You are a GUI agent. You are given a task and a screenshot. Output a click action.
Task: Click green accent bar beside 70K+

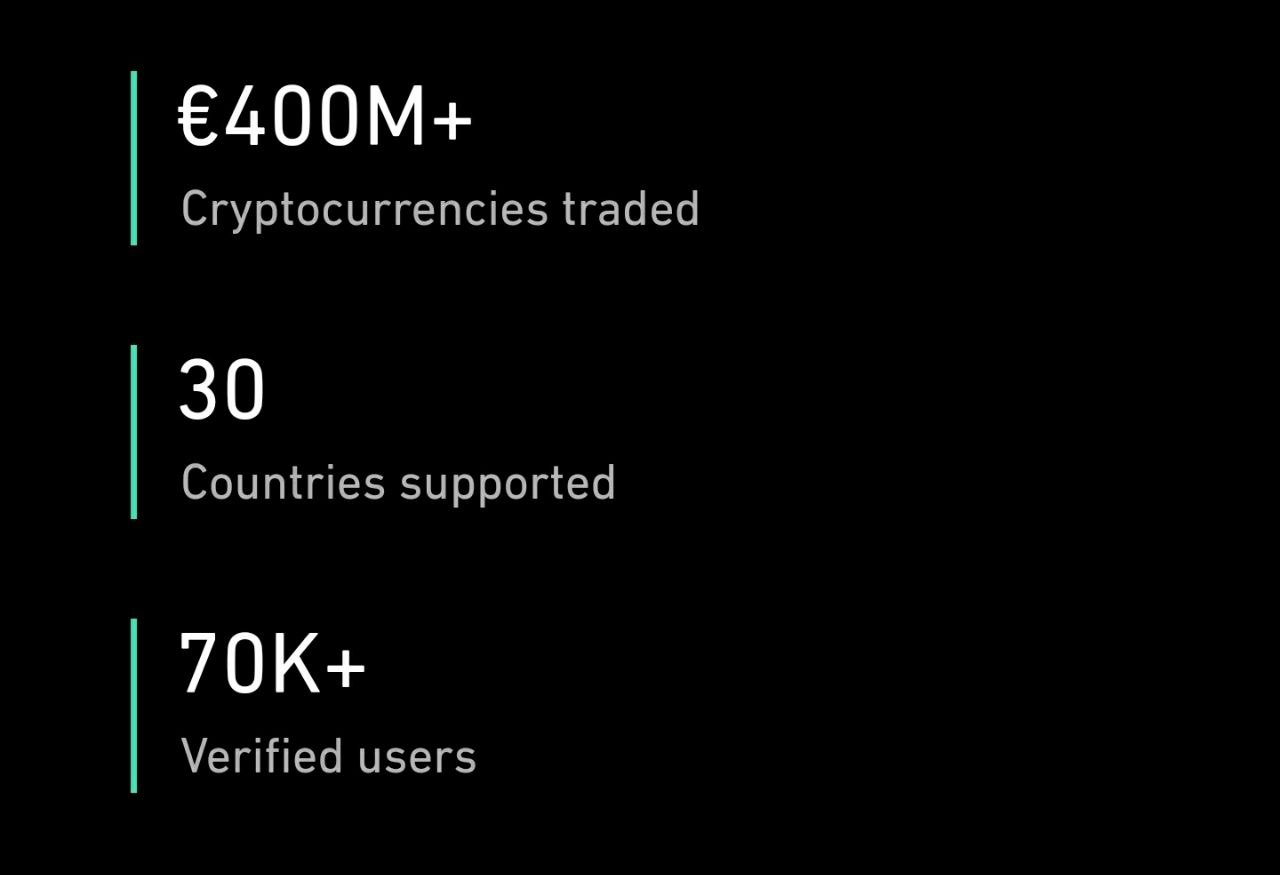click(134, 705)
